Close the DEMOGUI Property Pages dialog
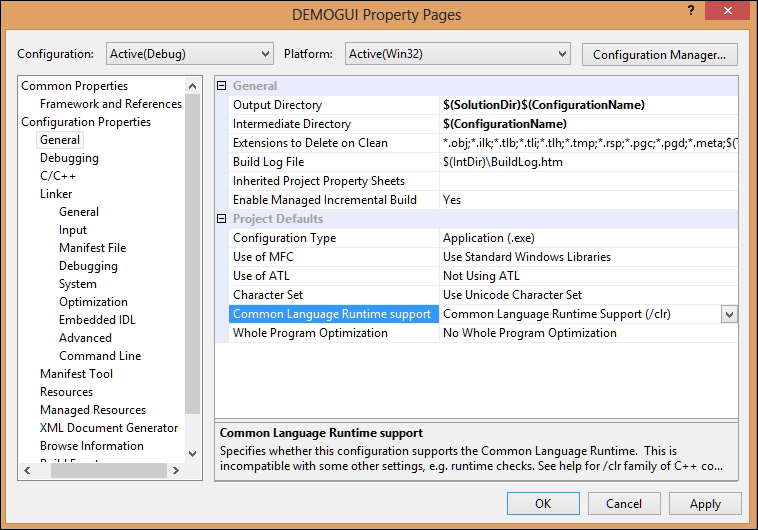758x530 pixels. click(x=727, y=11)
